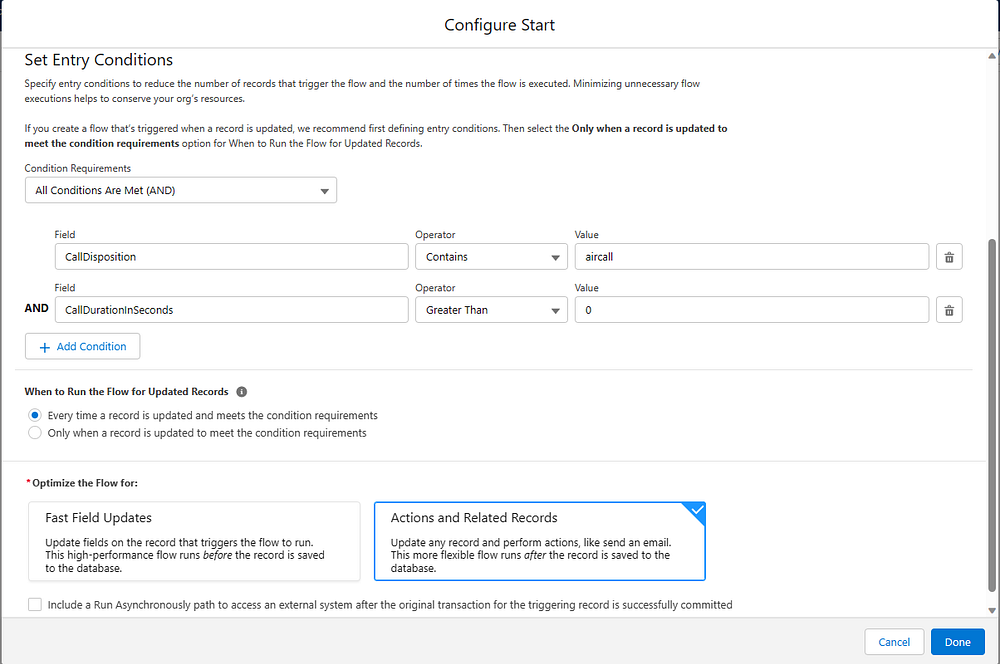Select Only when record is updated to meet requirements
Image resolution: width=1000 pixels, height=664 pixels.
[x=36, y=433]
